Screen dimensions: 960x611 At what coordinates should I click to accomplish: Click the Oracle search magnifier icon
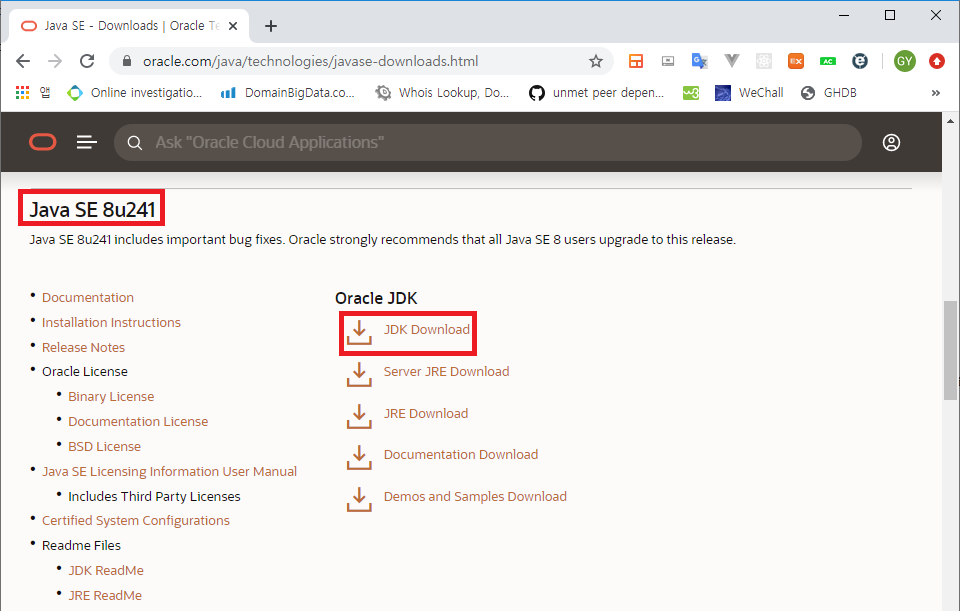[x=135, y=143]
